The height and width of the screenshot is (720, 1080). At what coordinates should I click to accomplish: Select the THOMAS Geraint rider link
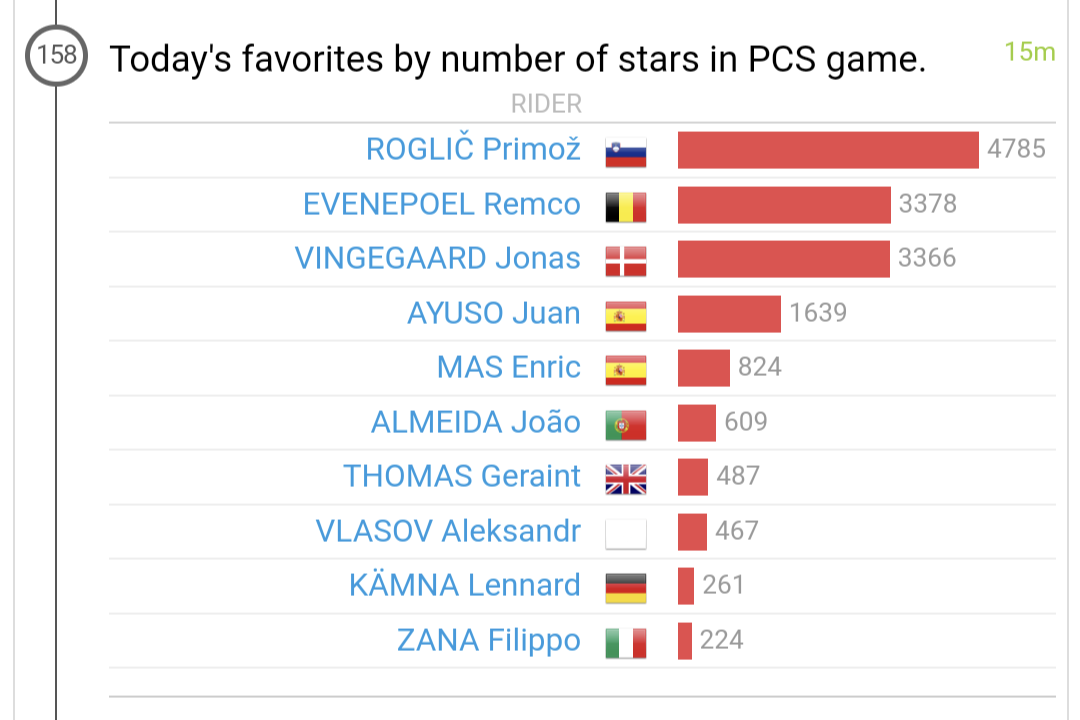tap(462, 476)
